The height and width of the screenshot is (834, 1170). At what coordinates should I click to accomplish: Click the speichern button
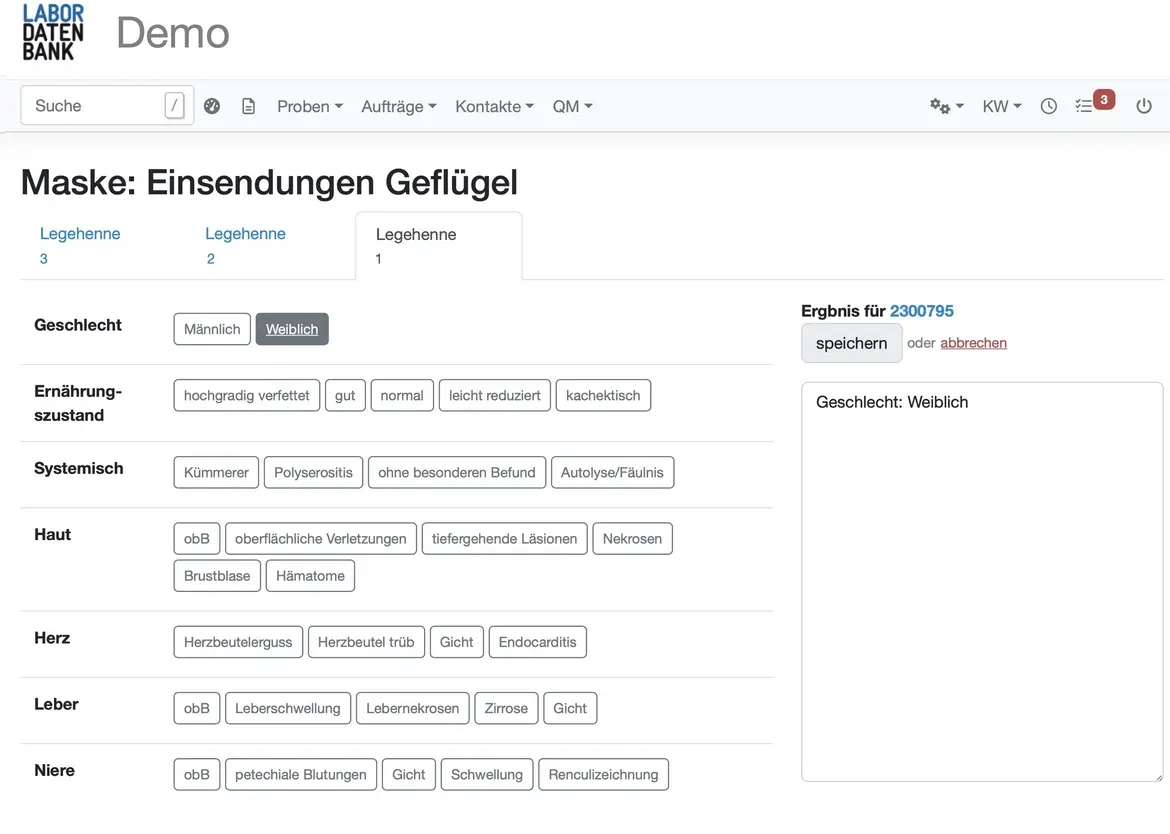click(x=851, y=342)
